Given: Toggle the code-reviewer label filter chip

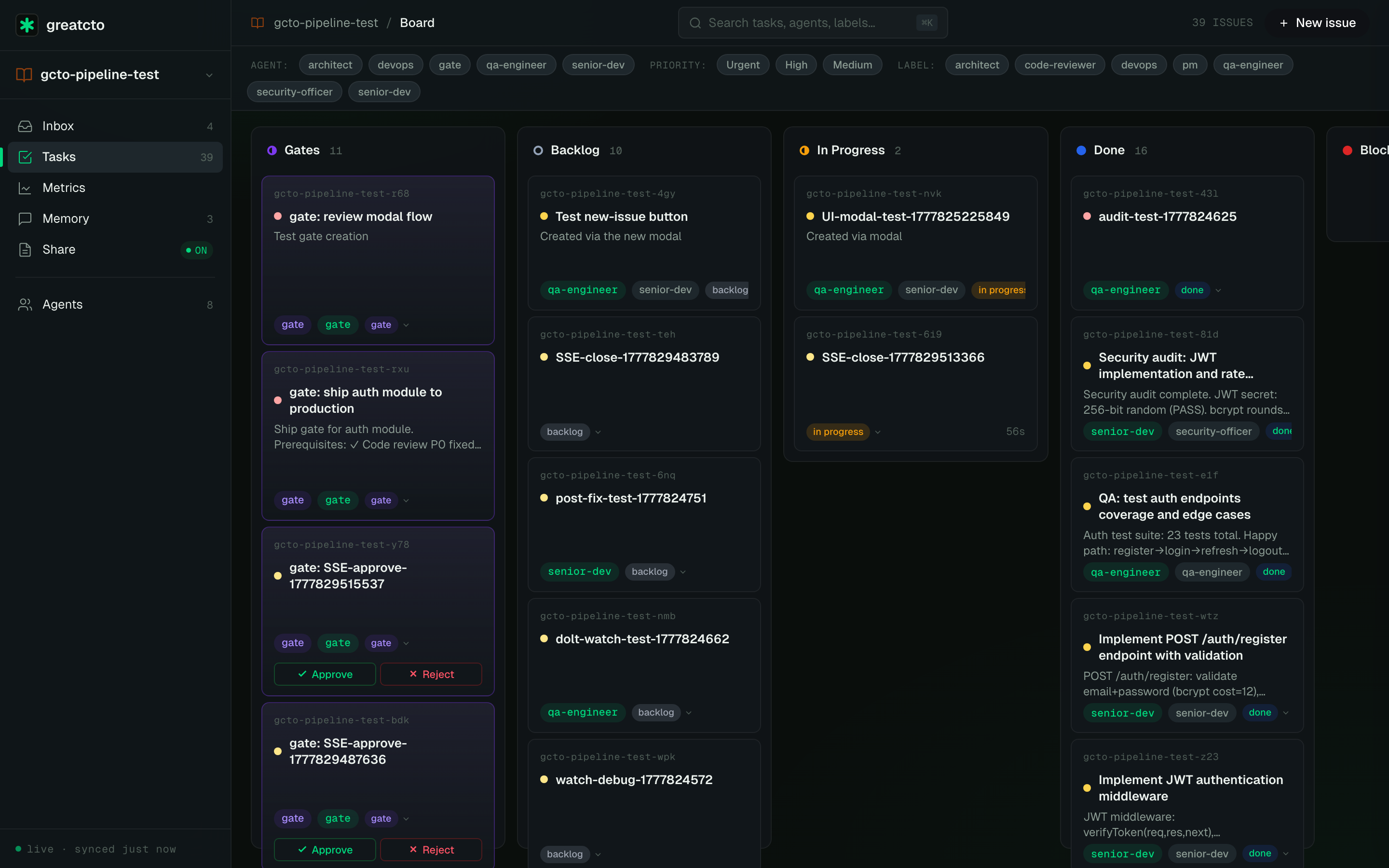Looking at the screenshot, I should pos(1060,65).
